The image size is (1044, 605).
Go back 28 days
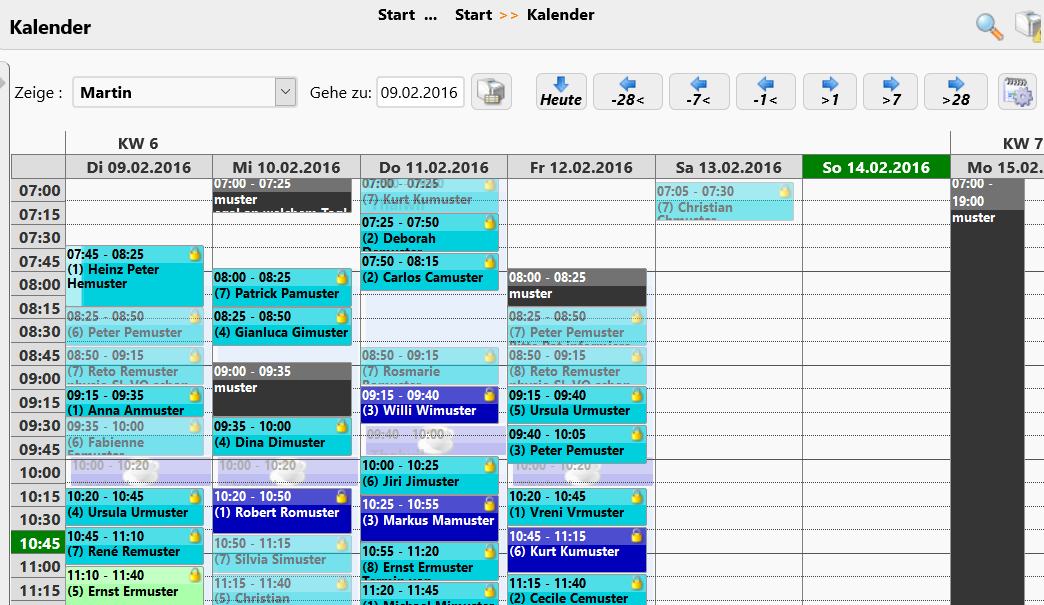tap(627, 92)
